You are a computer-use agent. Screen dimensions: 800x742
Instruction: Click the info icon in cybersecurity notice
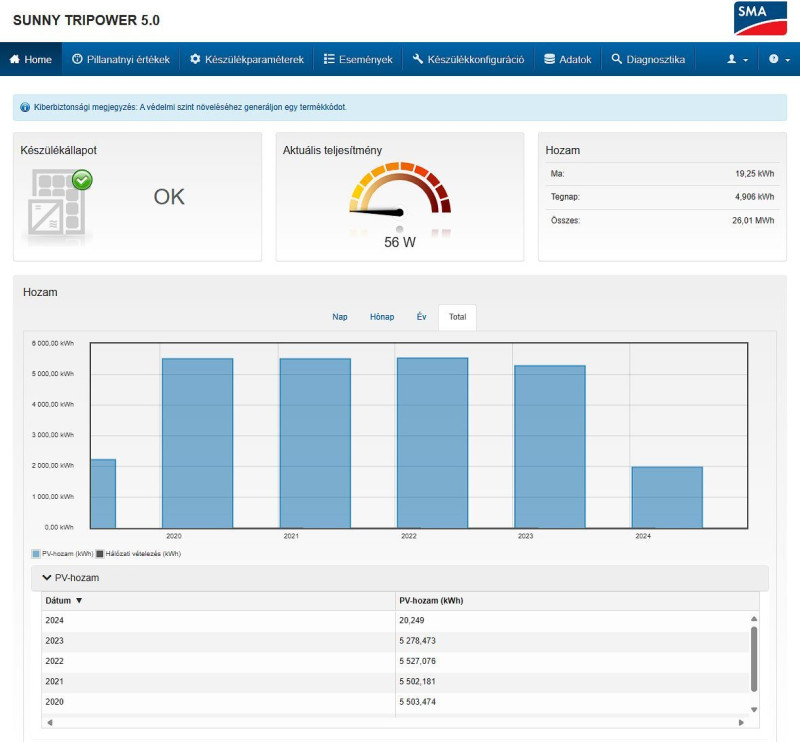[24, 107]
